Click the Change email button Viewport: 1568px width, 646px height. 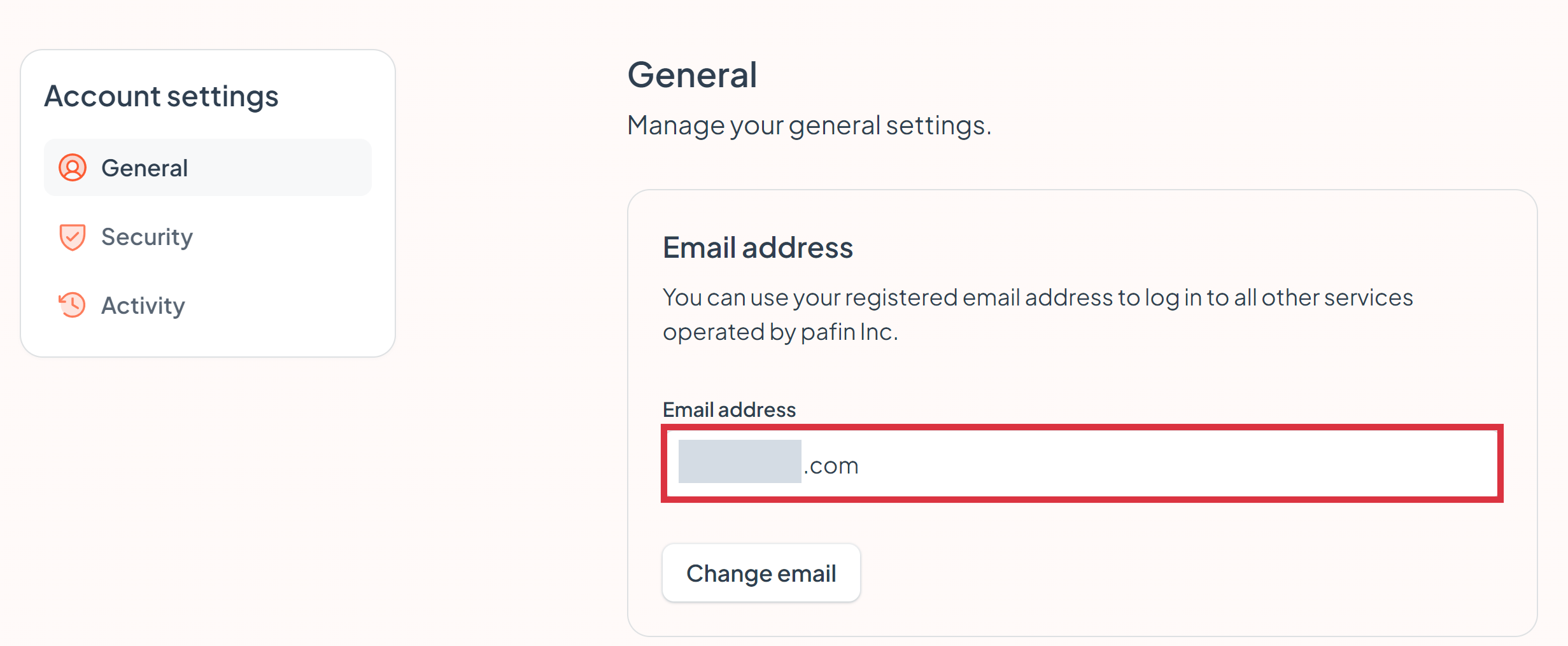[761, 573]
